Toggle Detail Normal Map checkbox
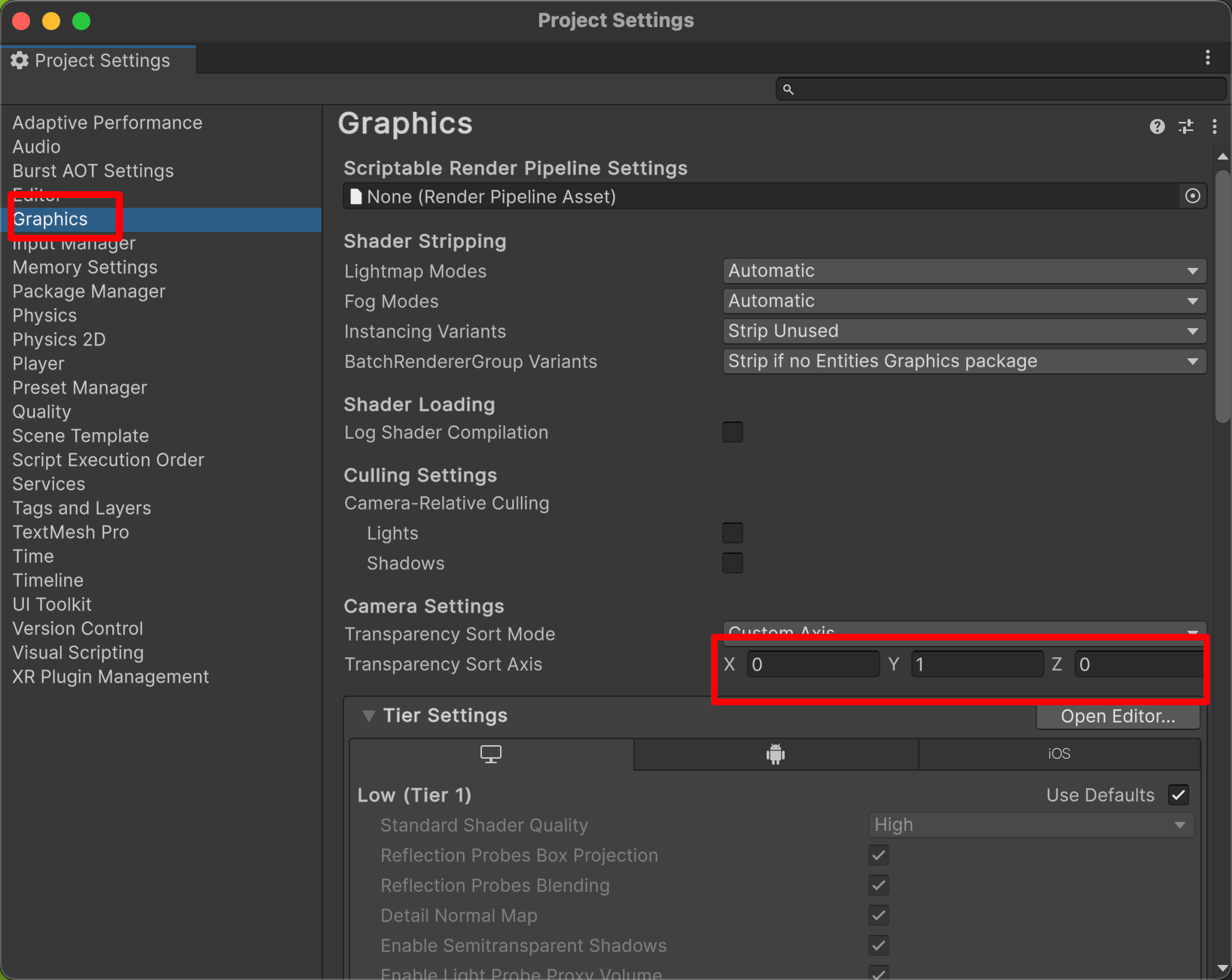The height and width of the screenshot is (980, 1232). (879, 915)
